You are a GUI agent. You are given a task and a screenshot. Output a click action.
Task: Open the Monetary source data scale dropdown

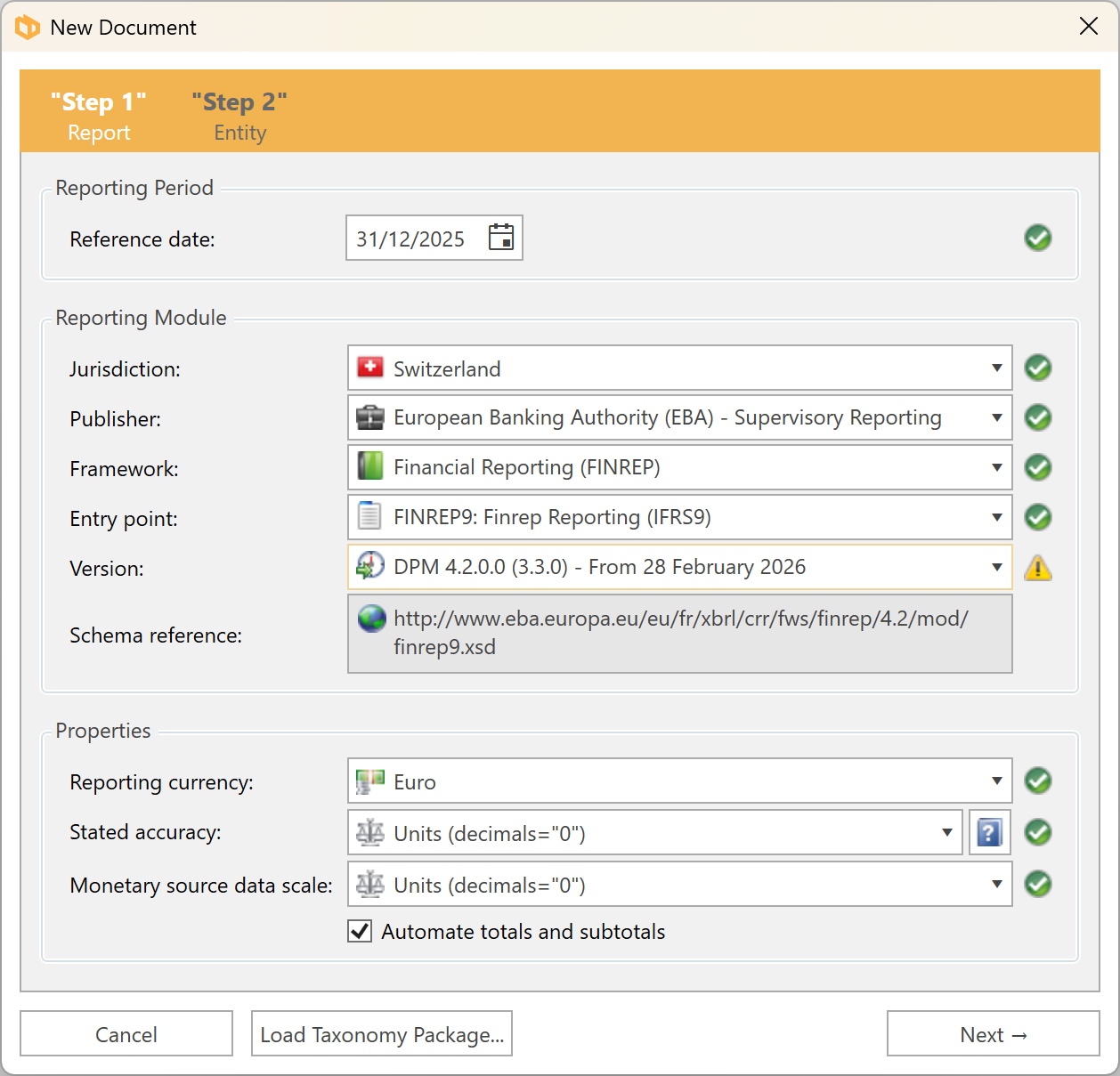996,885
